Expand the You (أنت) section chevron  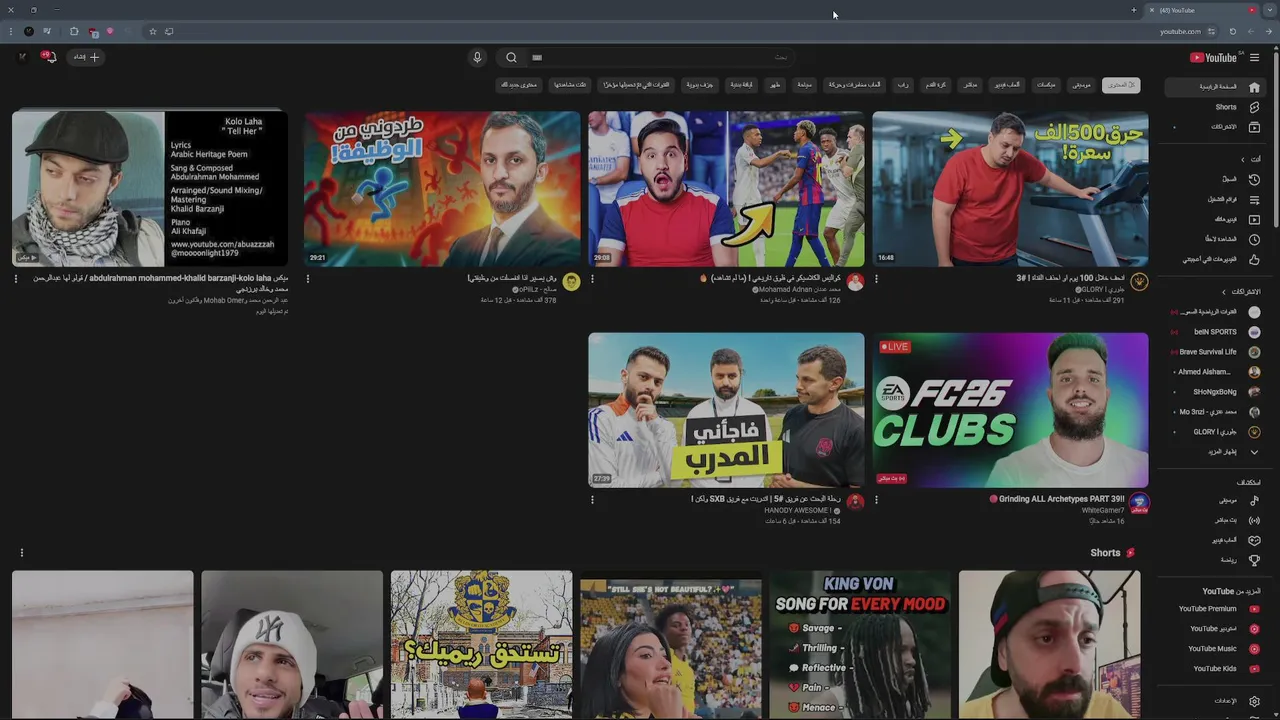[x=1243, y=159]
